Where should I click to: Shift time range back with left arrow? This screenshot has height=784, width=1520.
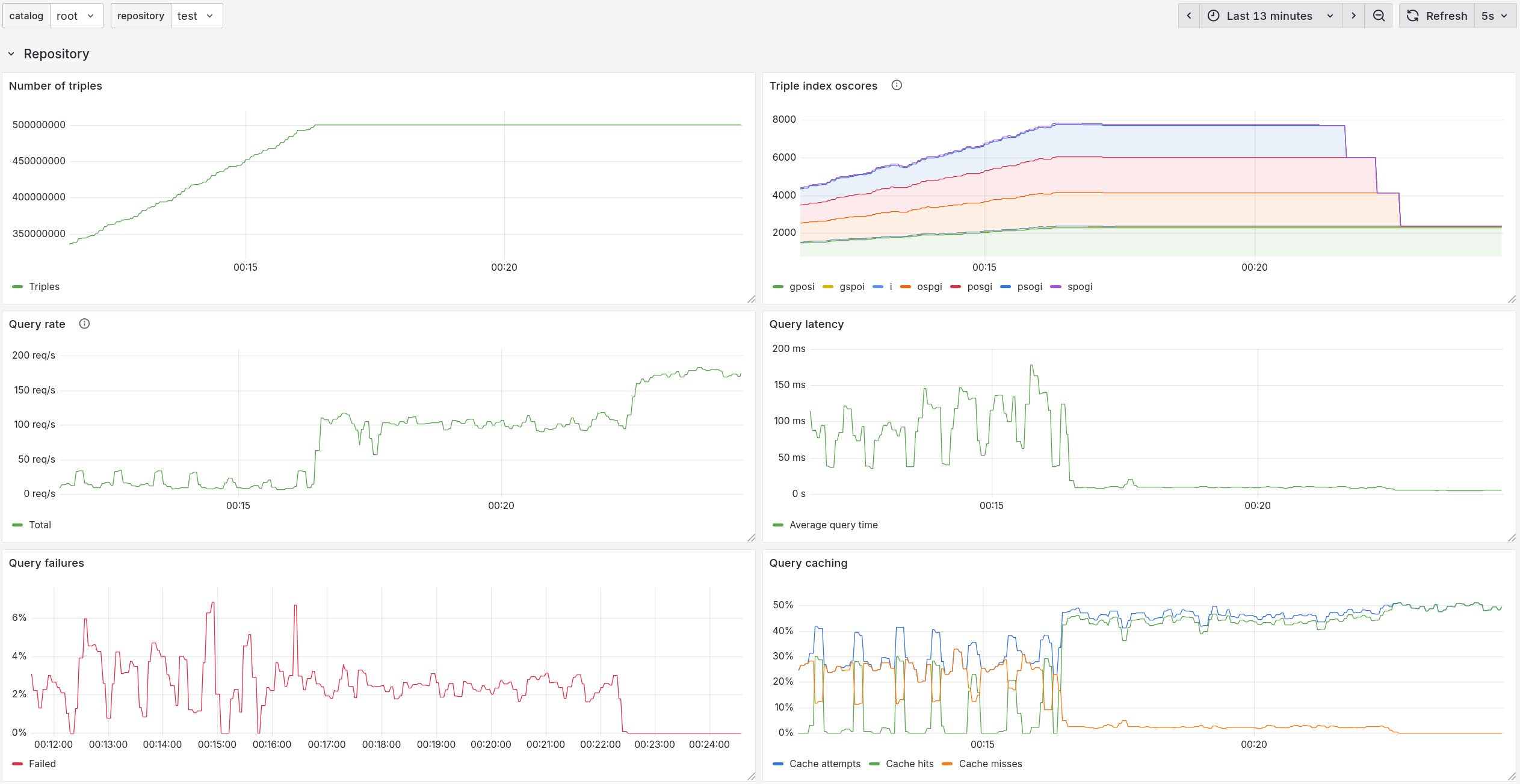pyautogui.click(x=1189, y=16)
